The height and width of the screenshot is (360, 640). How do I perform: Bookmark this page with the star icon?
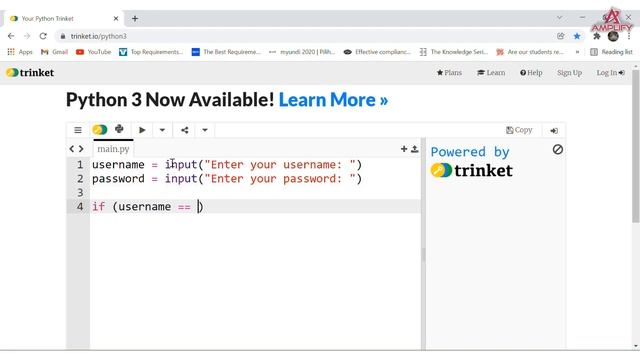click(x=577, y=36)
